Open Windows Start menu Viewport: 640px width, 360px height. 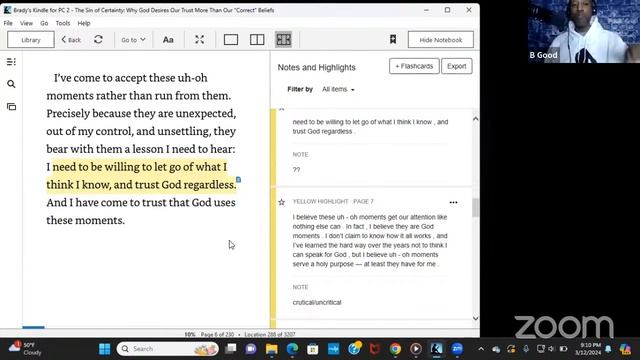[x=105, y=349]
